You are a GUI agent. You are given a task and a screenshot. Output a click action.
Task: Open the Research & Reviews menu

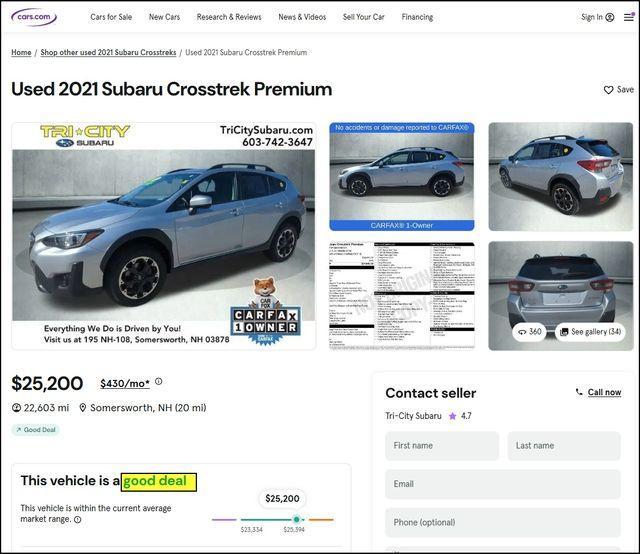229,17
